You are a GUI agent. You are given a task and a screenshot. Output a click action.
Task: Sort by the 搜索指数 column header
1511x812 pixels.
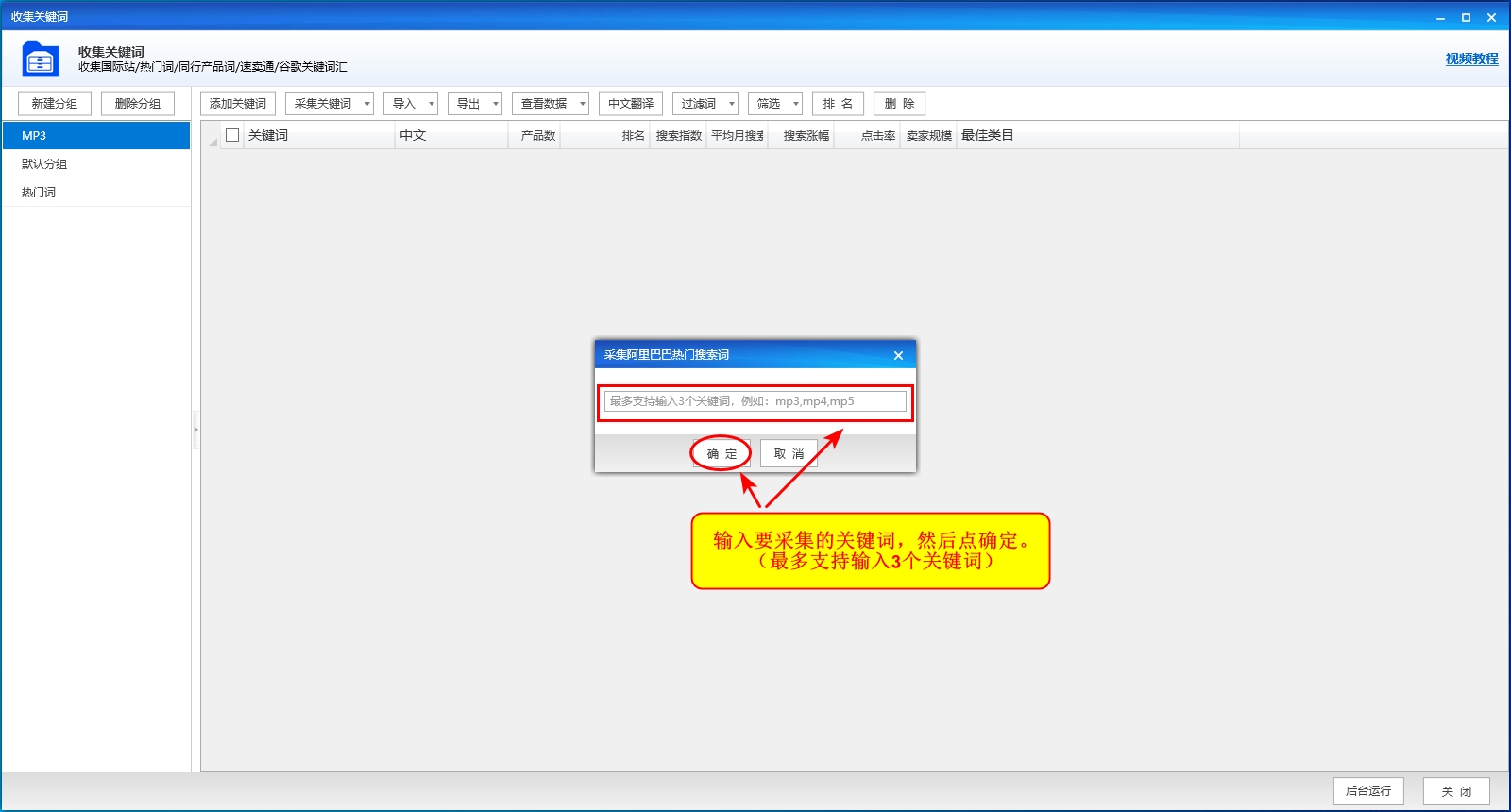(678, 135)
